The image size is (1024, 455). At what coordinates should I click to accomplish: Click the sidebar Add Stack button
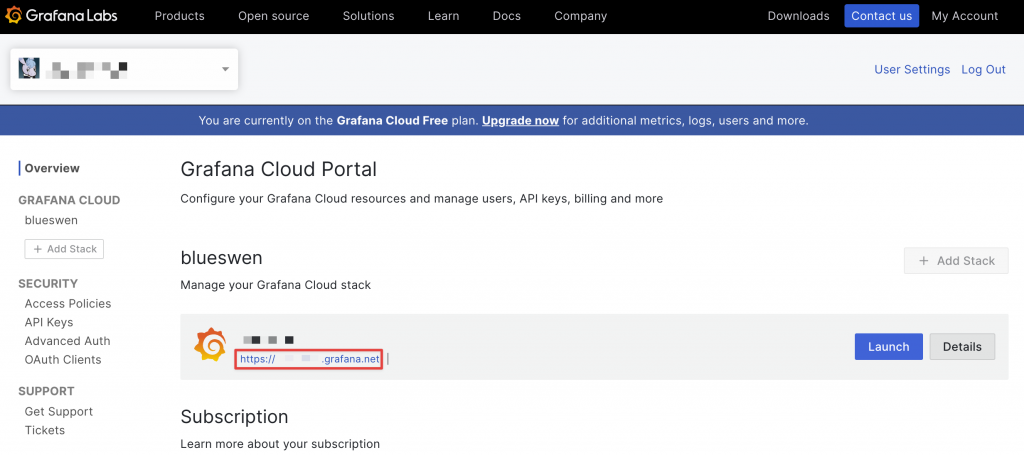(x=64, y=249)
